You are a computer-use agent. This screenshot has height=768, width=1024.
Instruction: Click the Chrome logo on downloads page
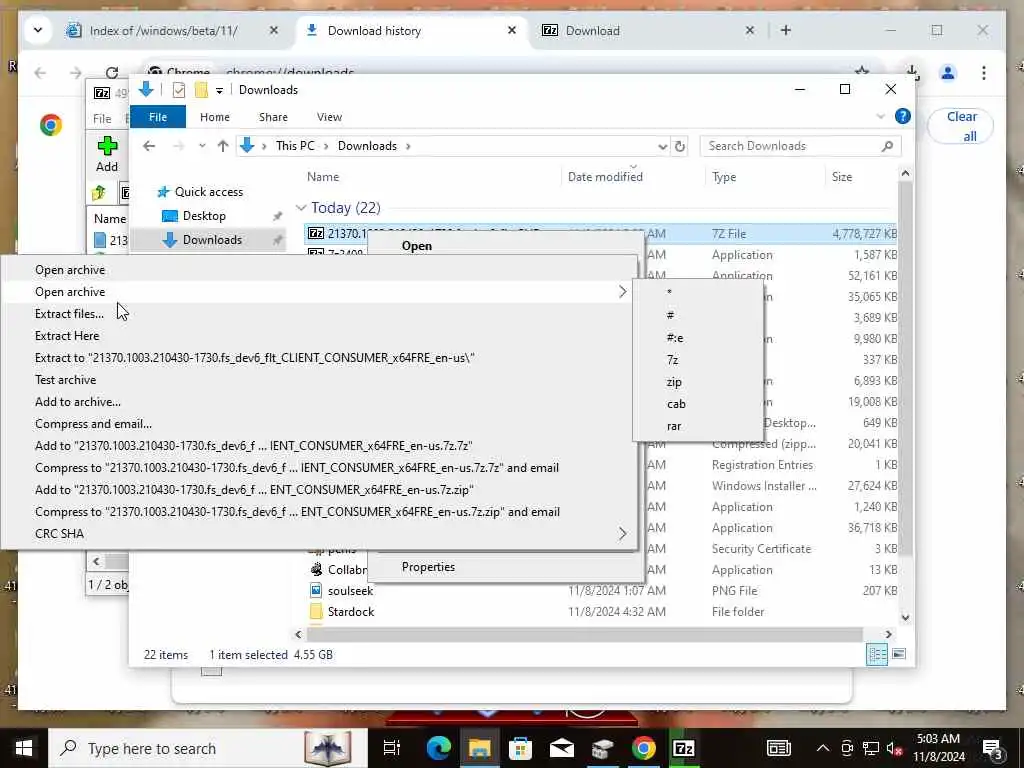click(x=50, y=124)
